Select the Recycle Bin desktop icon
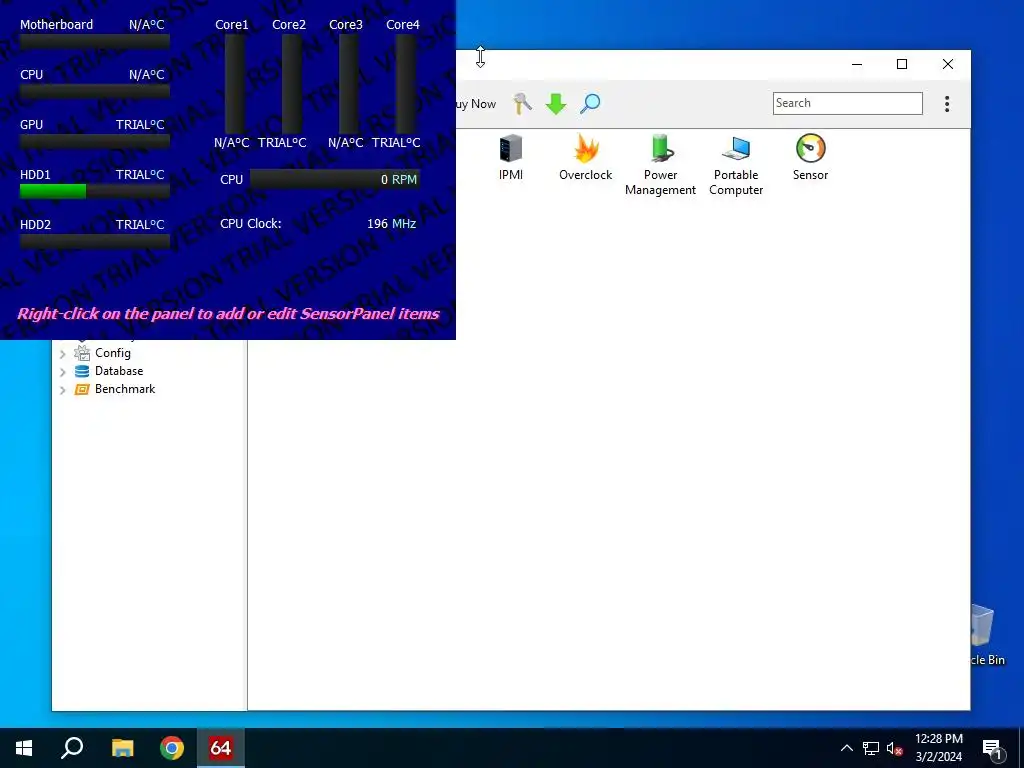 pyautogui.click(x=985, y=633)
